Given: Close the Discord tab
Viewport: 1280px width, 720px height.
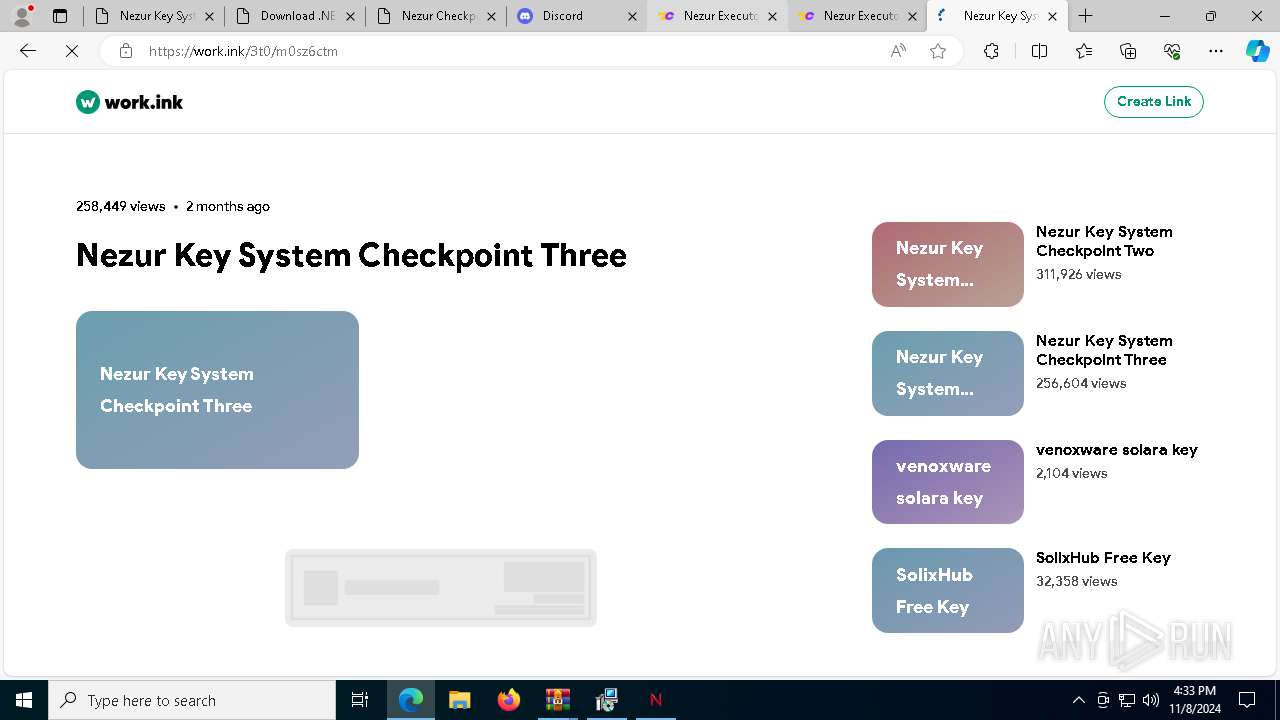Looking at the screenshot, I should pos(631,16).
